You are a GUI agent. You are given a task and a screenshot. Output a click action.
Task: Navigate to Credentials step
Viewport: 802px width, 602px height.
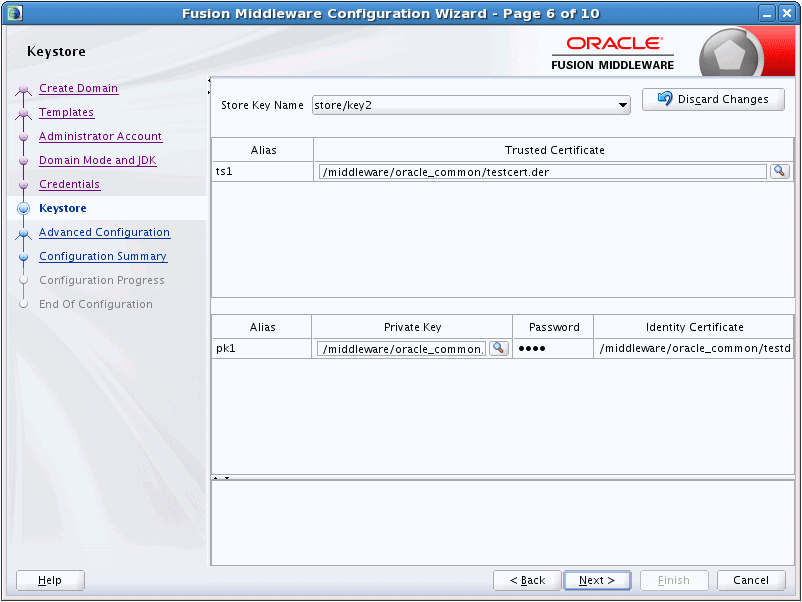coord(70,184)
